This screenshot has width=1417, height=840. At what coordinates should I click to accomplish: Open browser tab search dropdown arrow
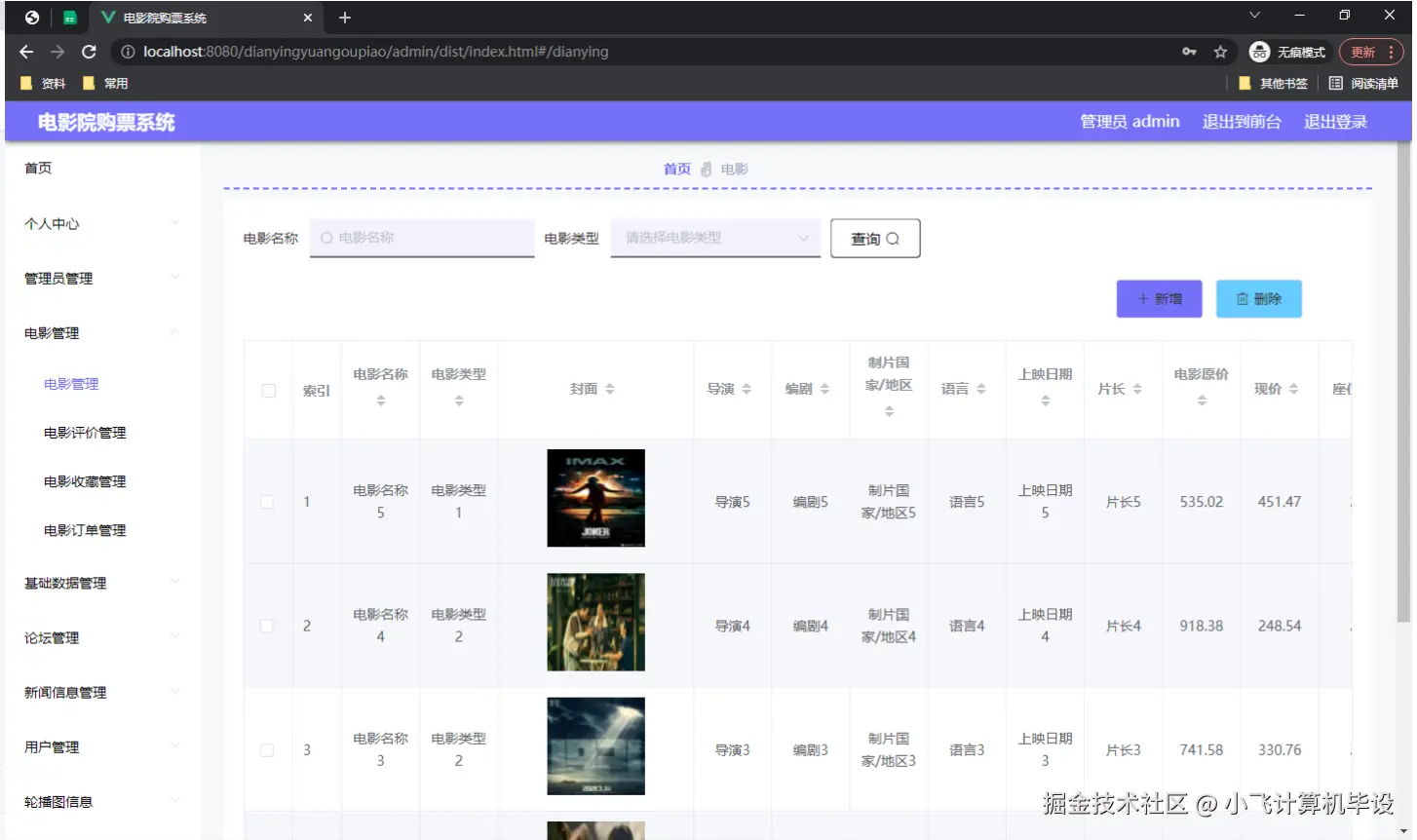pos(1254,16)
